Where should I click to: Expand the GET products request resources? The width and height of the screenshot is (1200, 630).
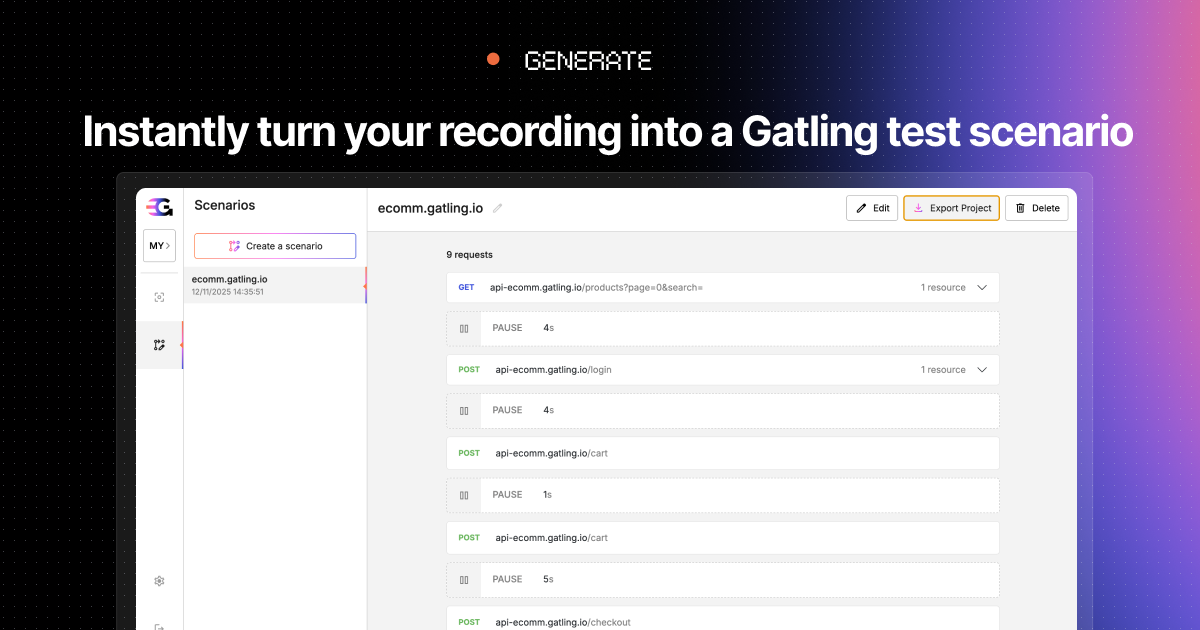[x=981, y=287]
